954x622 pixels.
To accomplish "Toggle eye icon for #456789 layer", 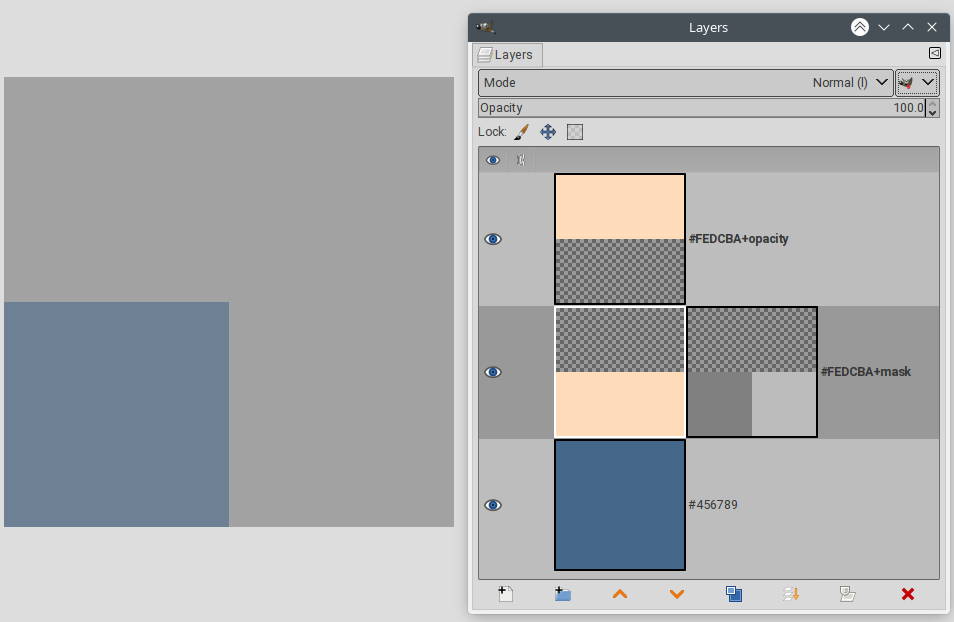I will click(x=493, y=505).
